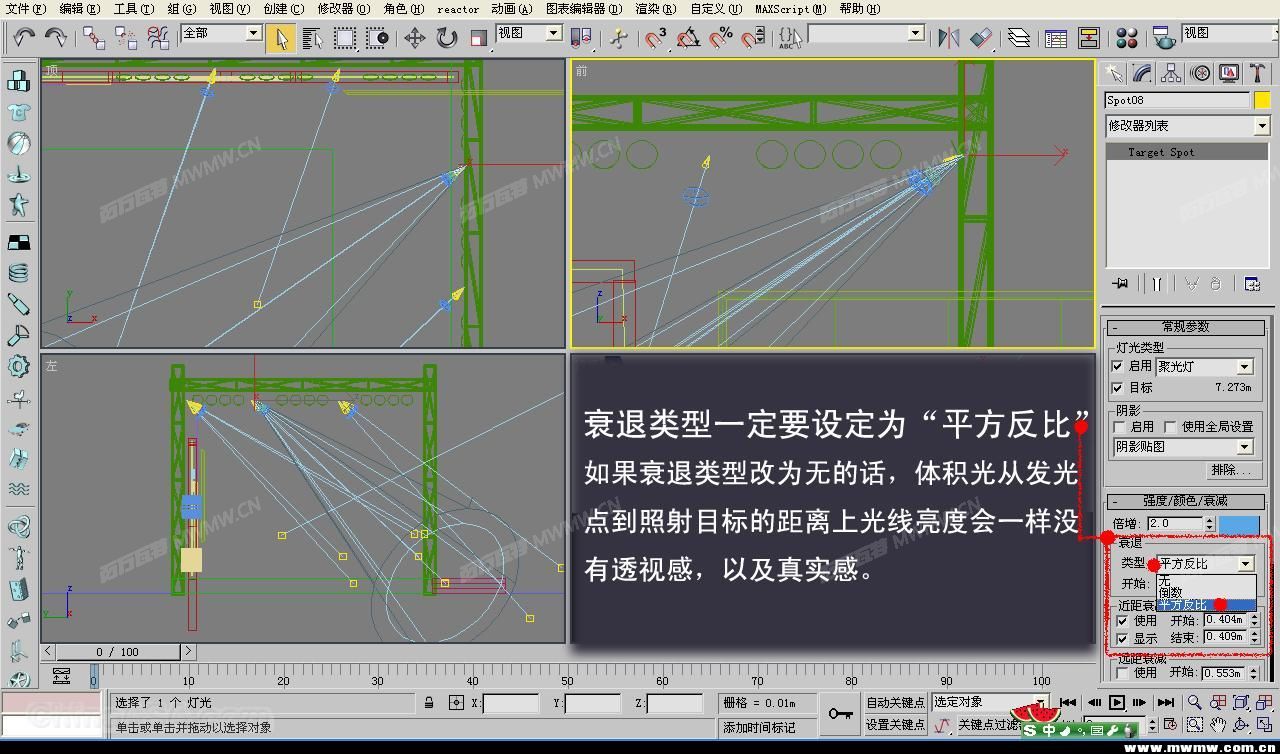Viewport: 1280px width, 754px height.
Task: Open the MAXScript menu
Action: click(x=790, y=9)
